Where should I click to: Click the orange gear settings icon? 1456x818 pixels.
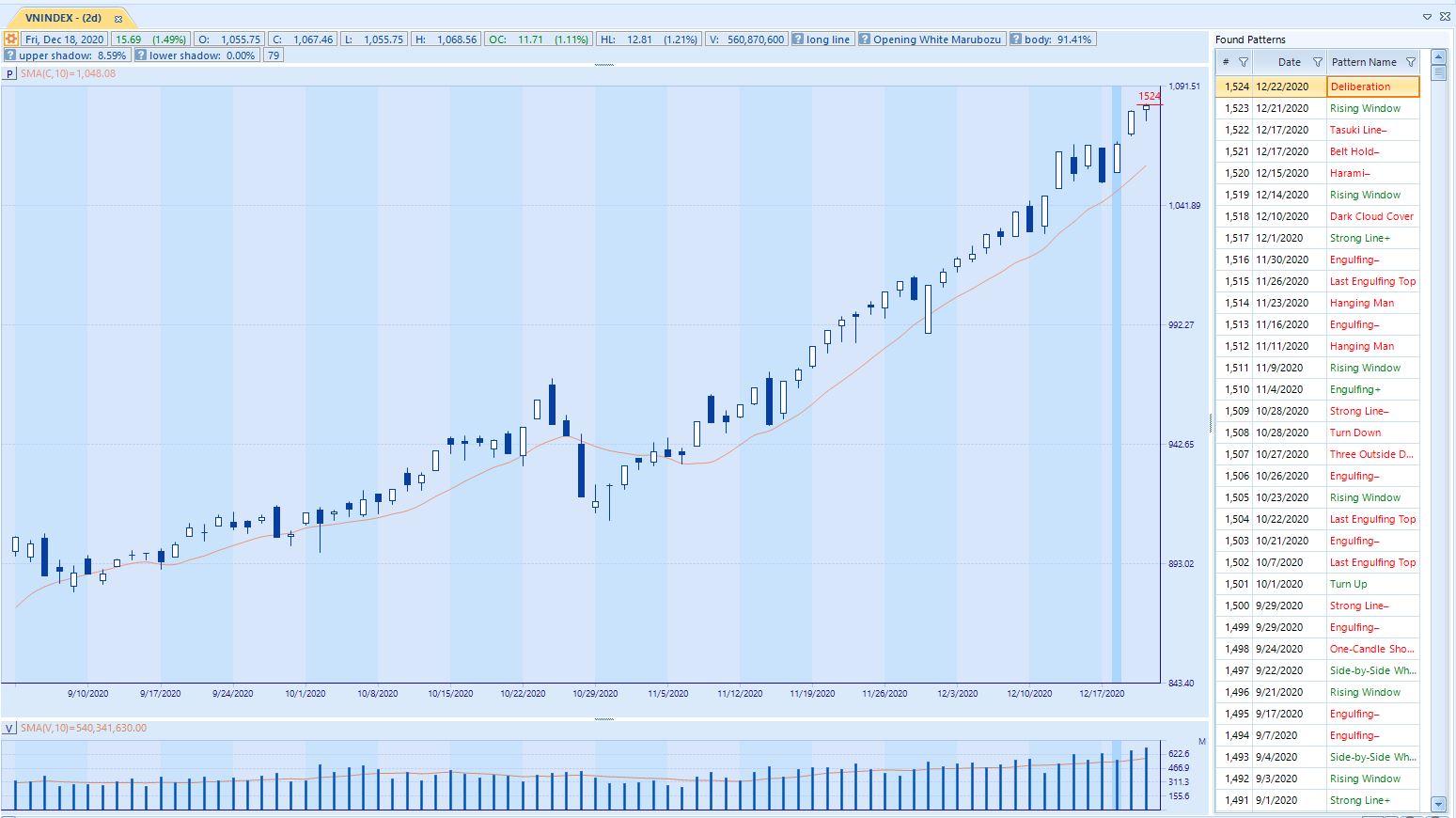point(11,39)
